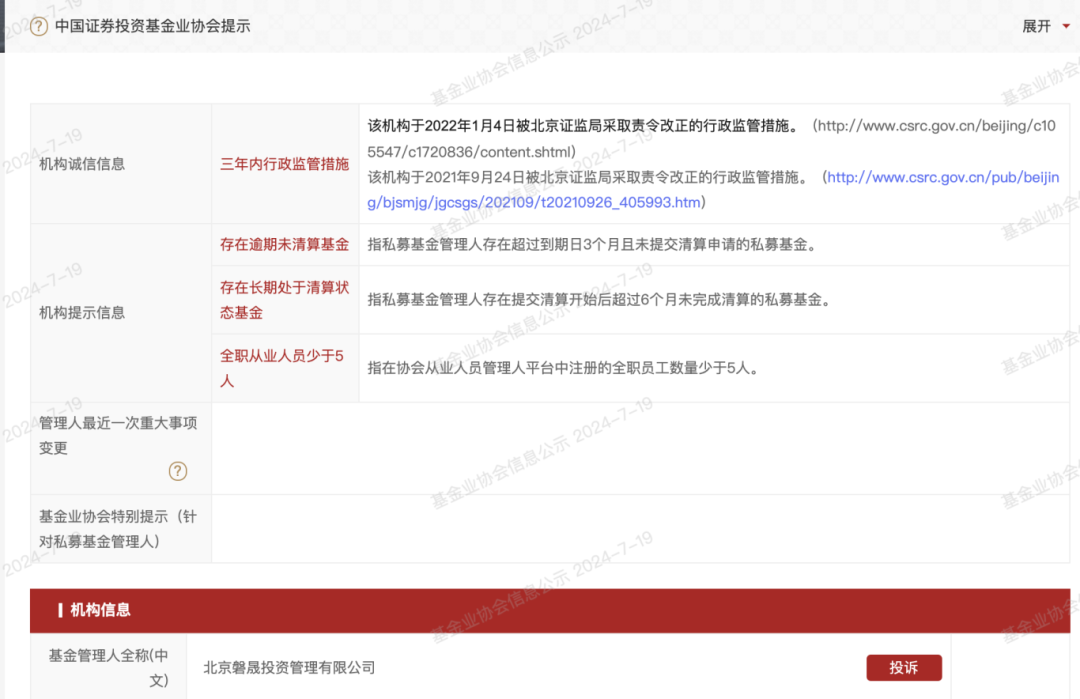This screenshot has width=1080, height=699.
Task: Click the help icon under 管理人最近一次重大事项变更
Action: (x=177, y=471)
